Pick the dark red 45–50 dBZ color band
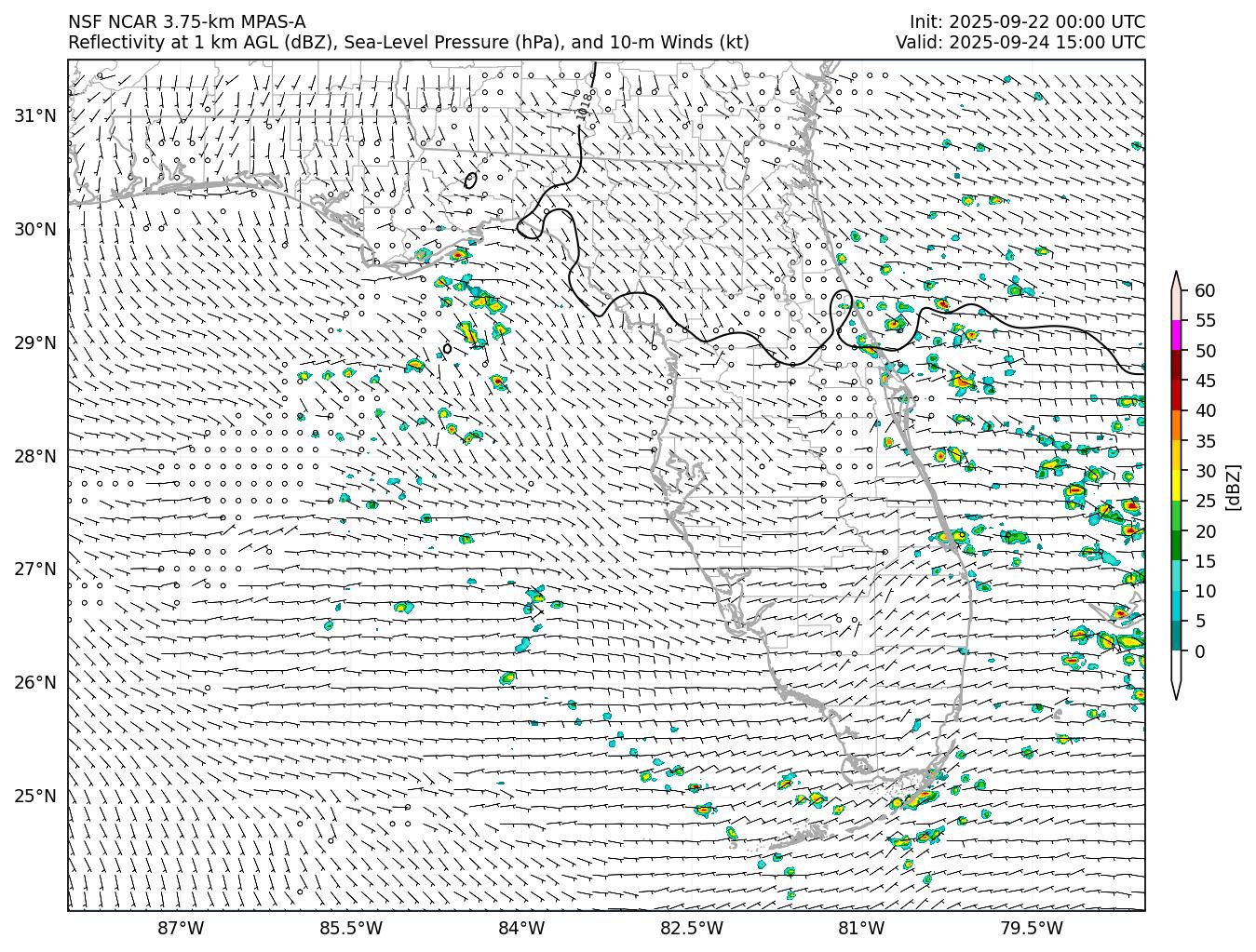This screenshot has width=1256, height=952. click(1176, 366)
